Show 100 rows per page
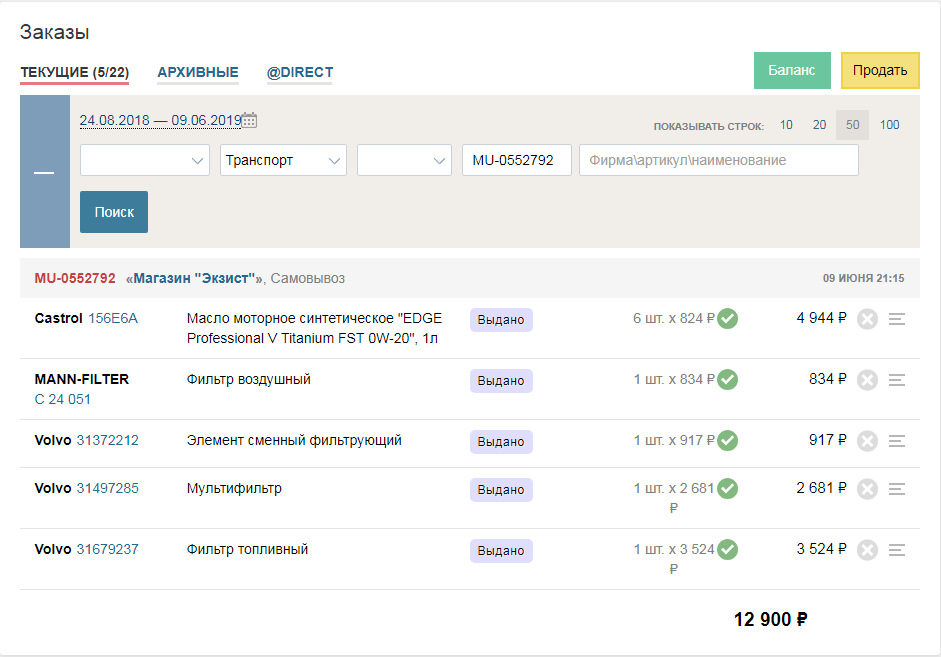 click(x=889, y=125)
